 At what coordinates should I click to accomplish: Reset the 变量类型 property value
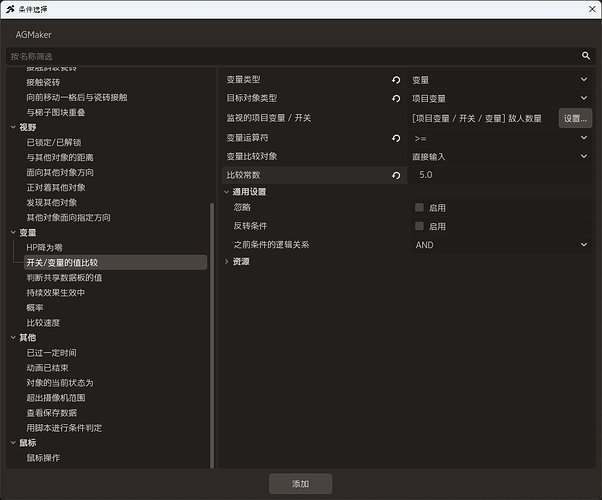pyautogui.click(x=396, y=80)
